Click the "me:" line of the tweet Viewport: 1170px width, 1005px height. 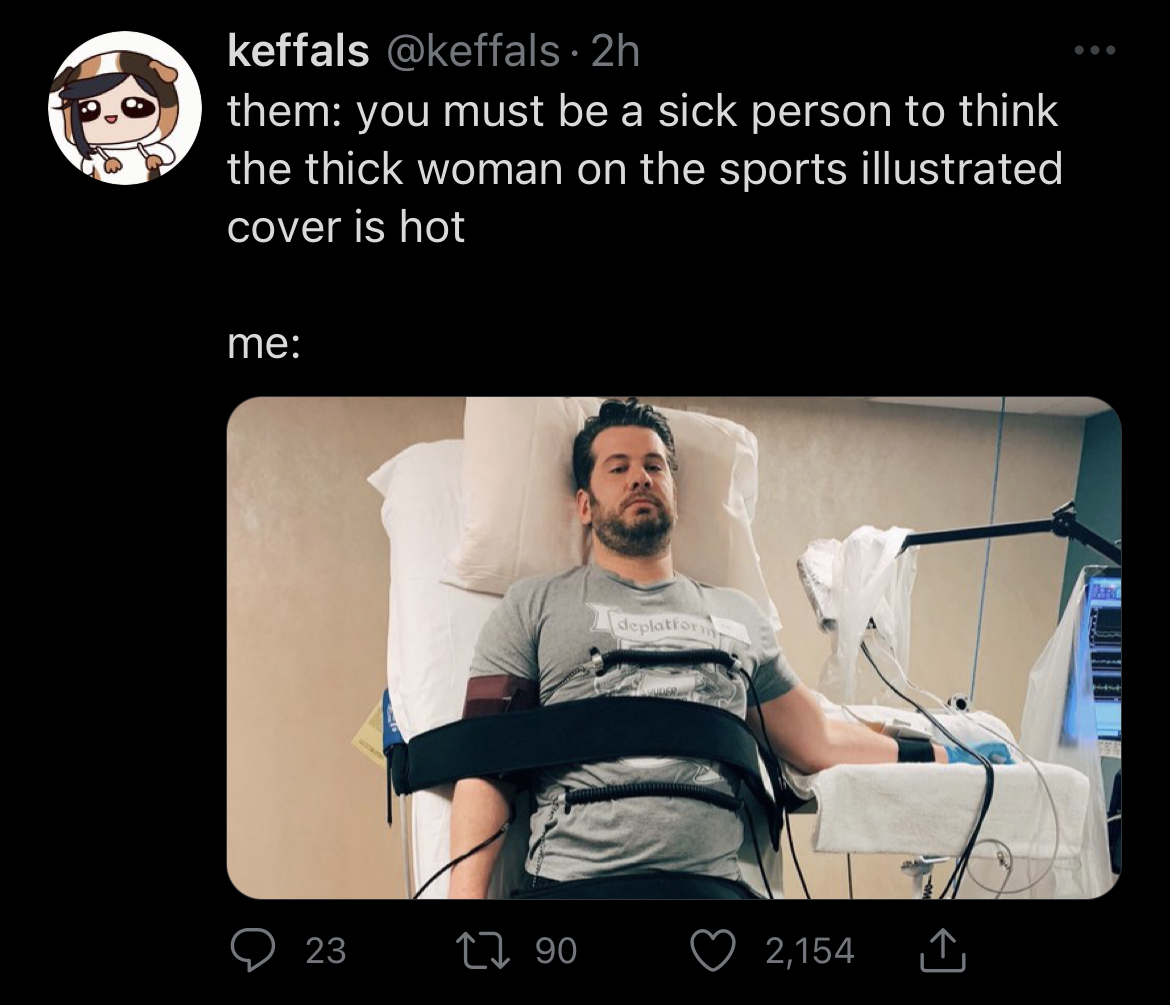point(264,342)
